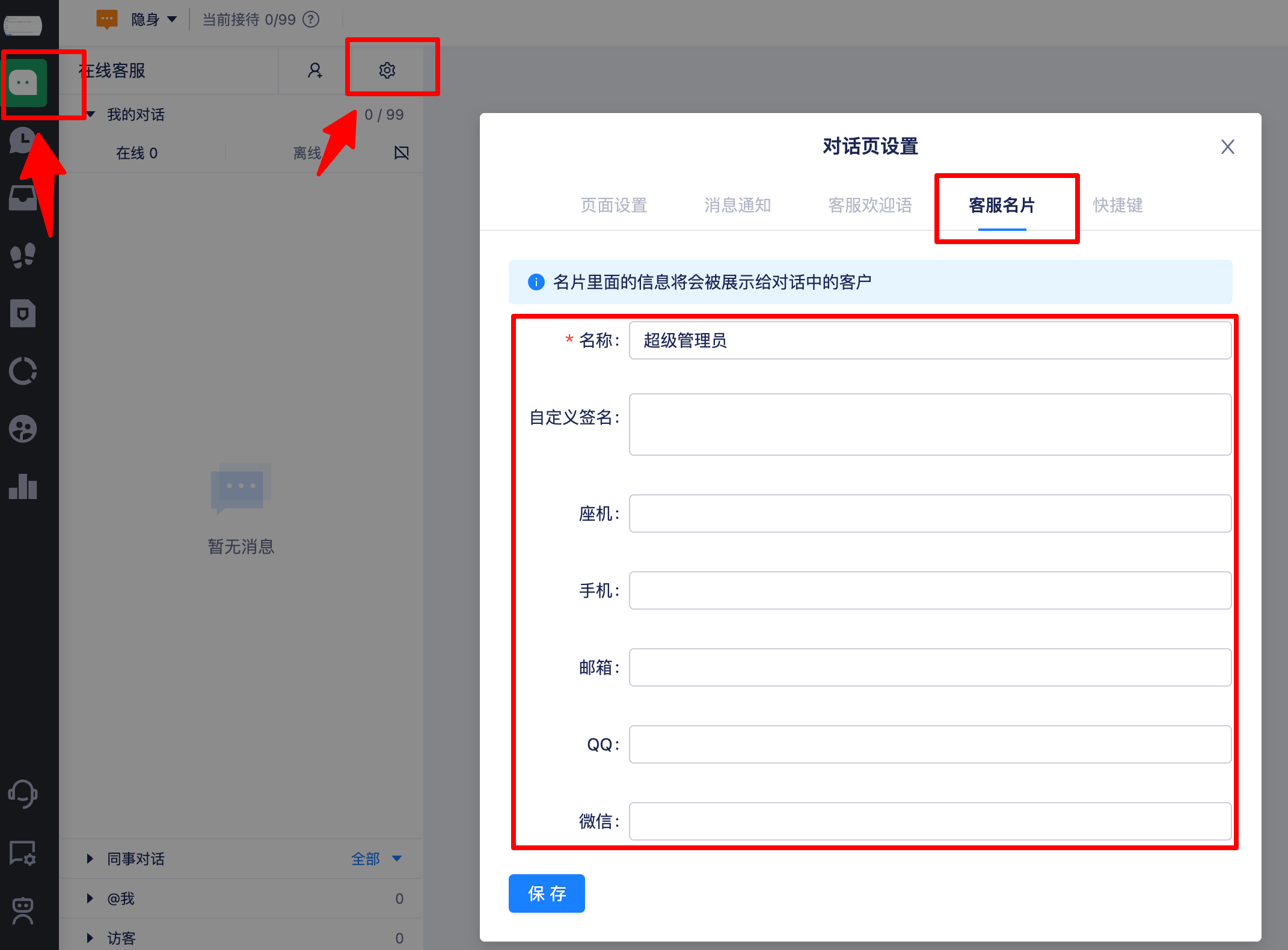Click the help question mark icon
The width and height of the screenshot is (1288, 950).
(x=311, y=20)
